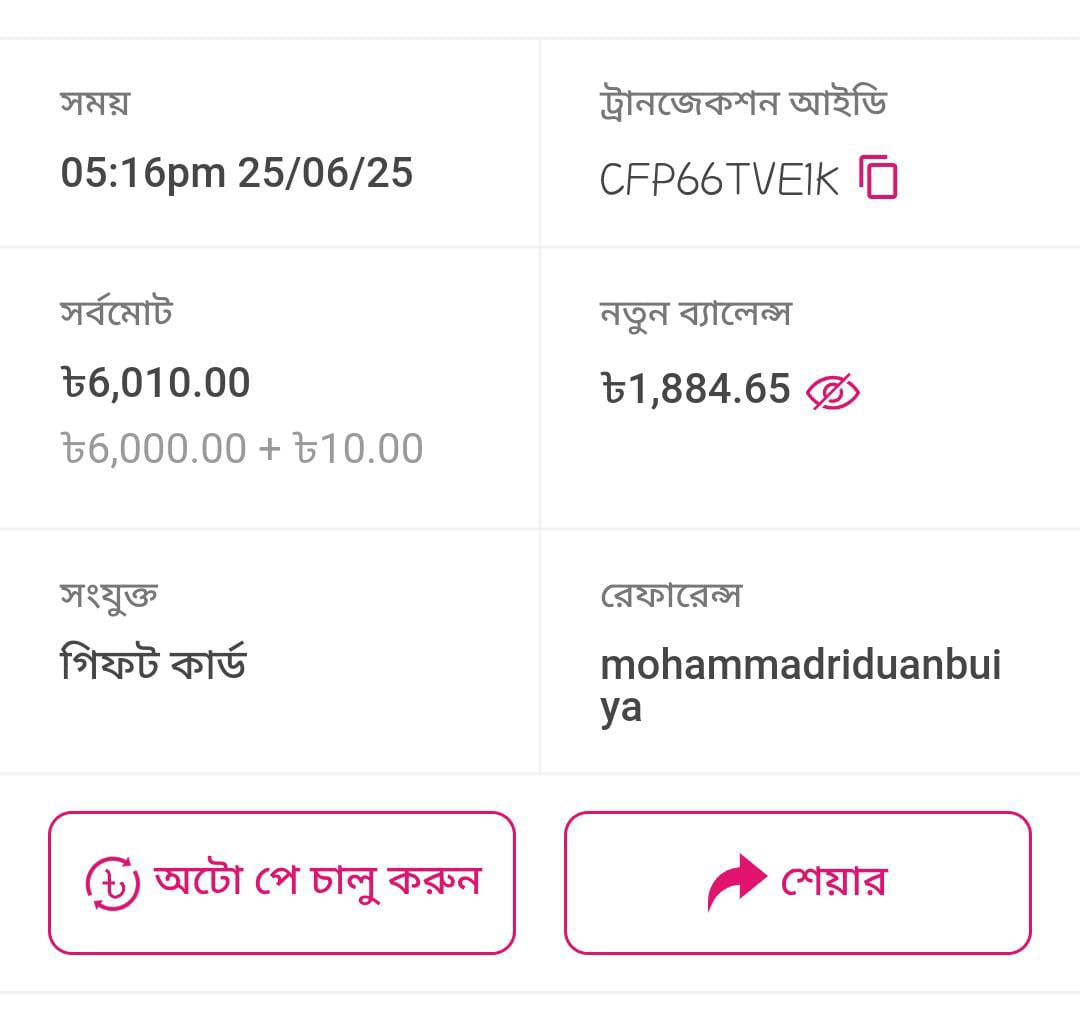The image size is (1080, 1026).
Task: Tap the সংযুক্ত label
Action: (109, 596)
